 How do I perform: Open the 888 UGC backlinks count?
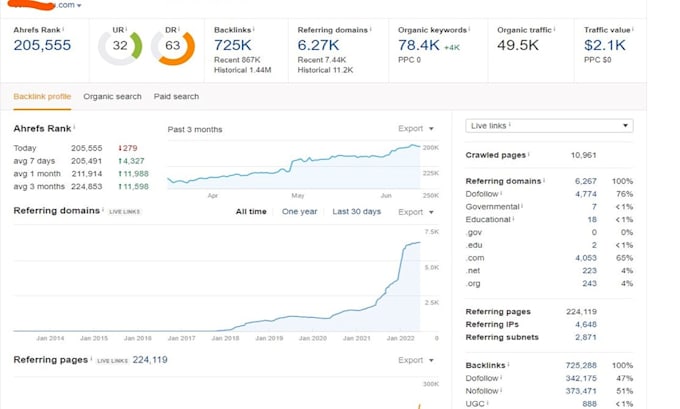[x=589, y=404]
